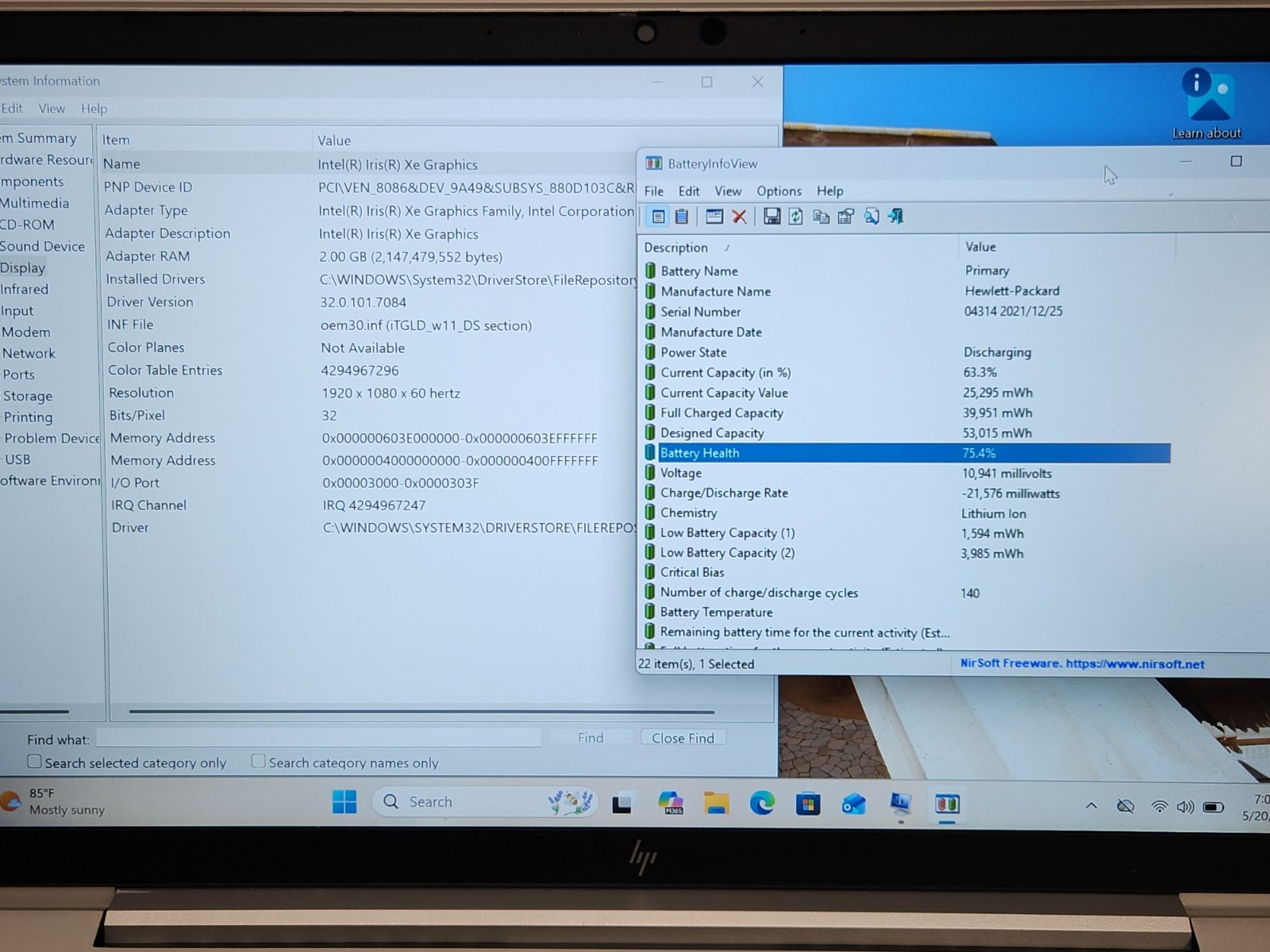
Task: Click Show Battery Information toolbar icon
Action: 658,217
